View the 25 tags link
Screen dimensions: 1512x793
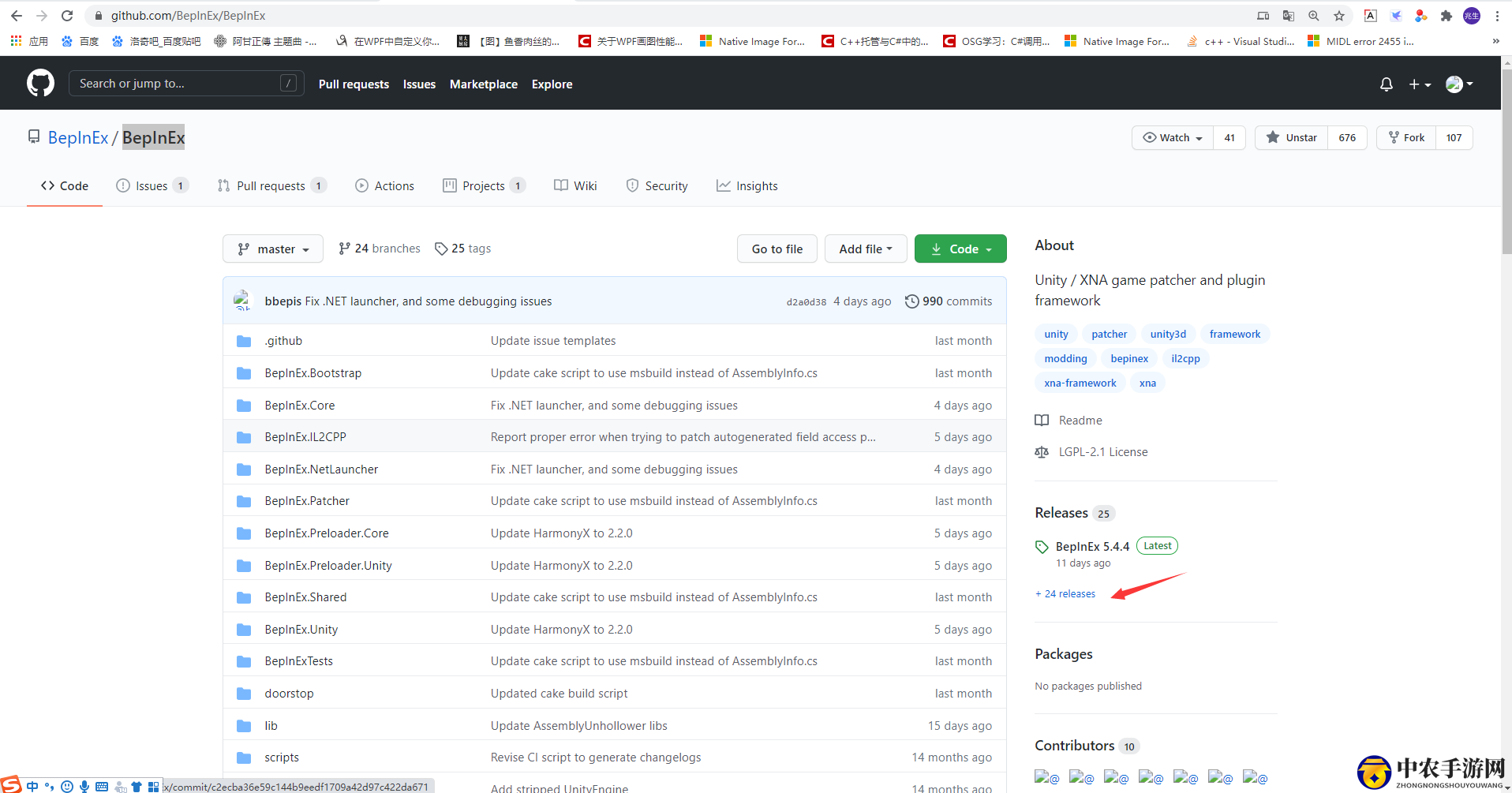(463, 249)
